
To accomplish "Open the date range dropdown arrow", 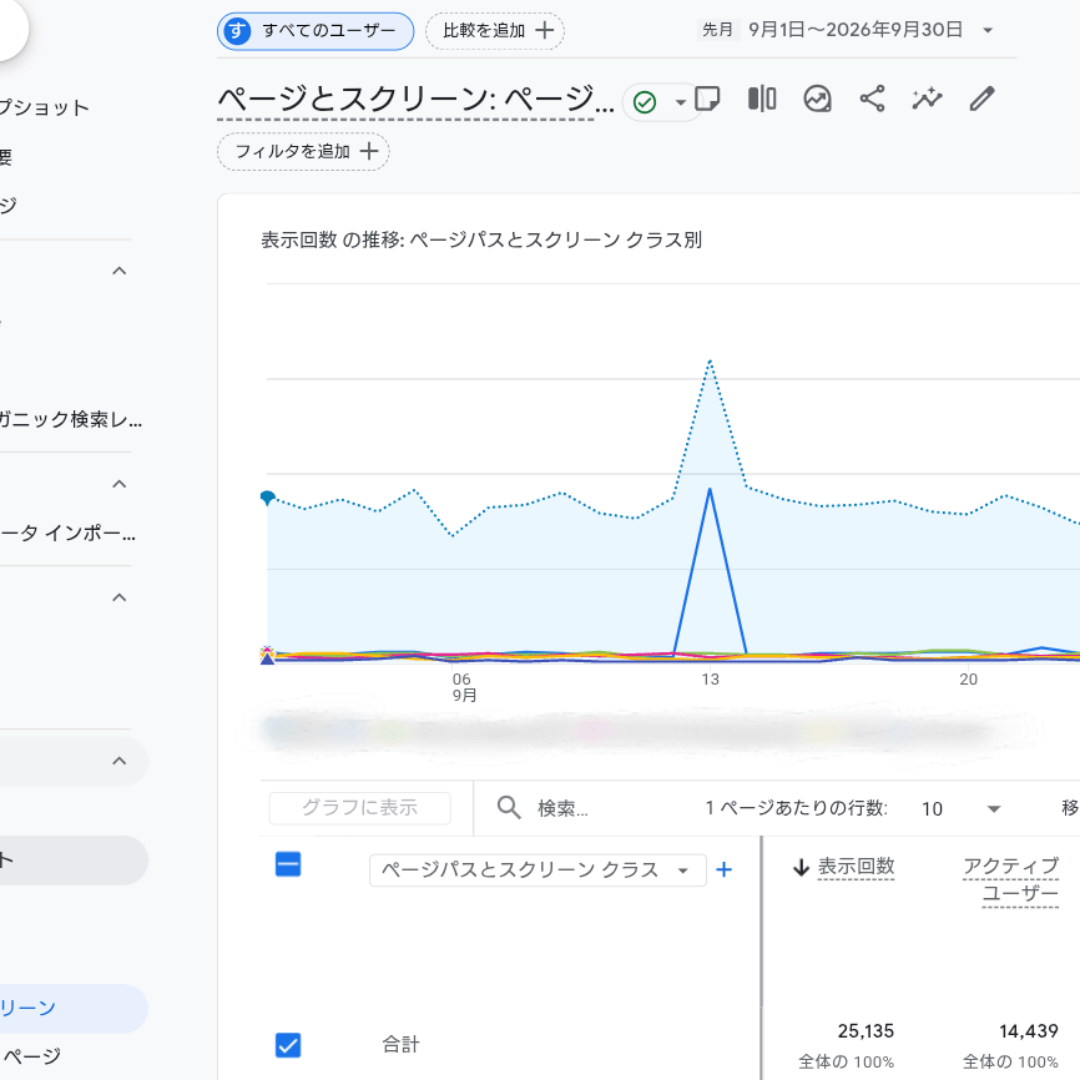I will point(988,30).
